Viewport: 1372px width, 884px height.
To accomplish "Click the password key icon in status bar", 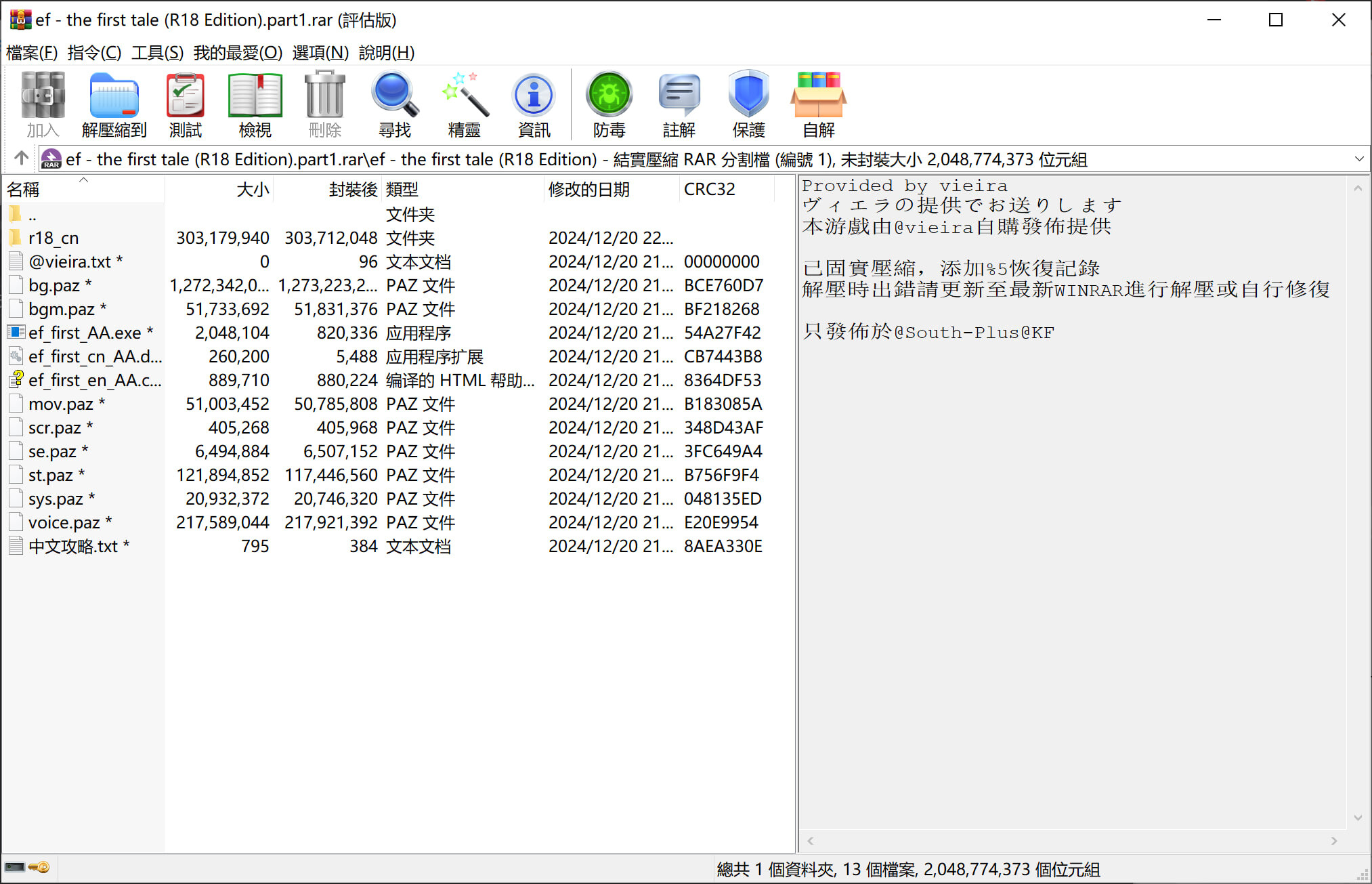I will click(x=40, y=868).
